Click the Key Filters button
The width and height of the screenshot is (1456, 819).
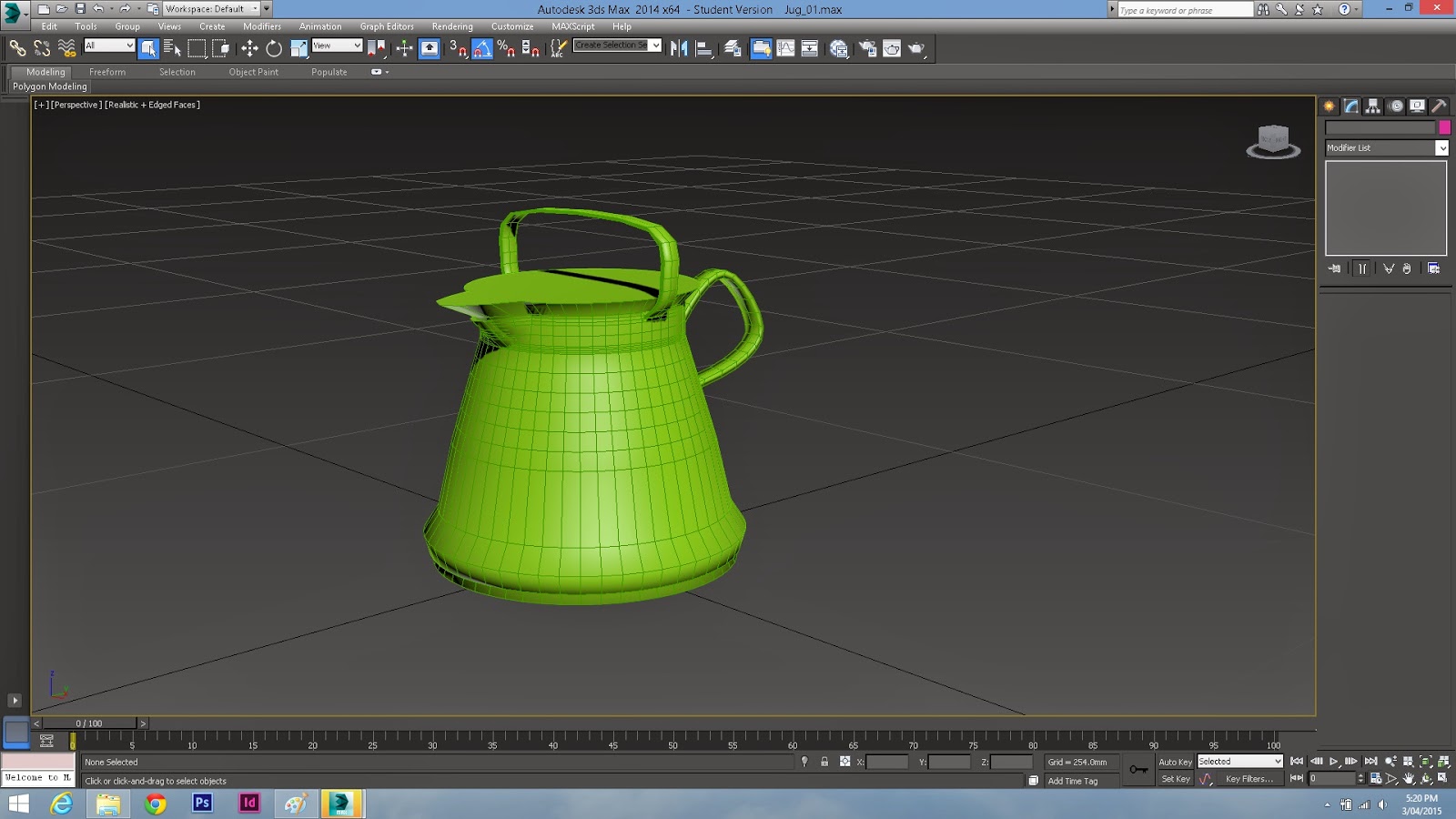tap(1249, 779)
